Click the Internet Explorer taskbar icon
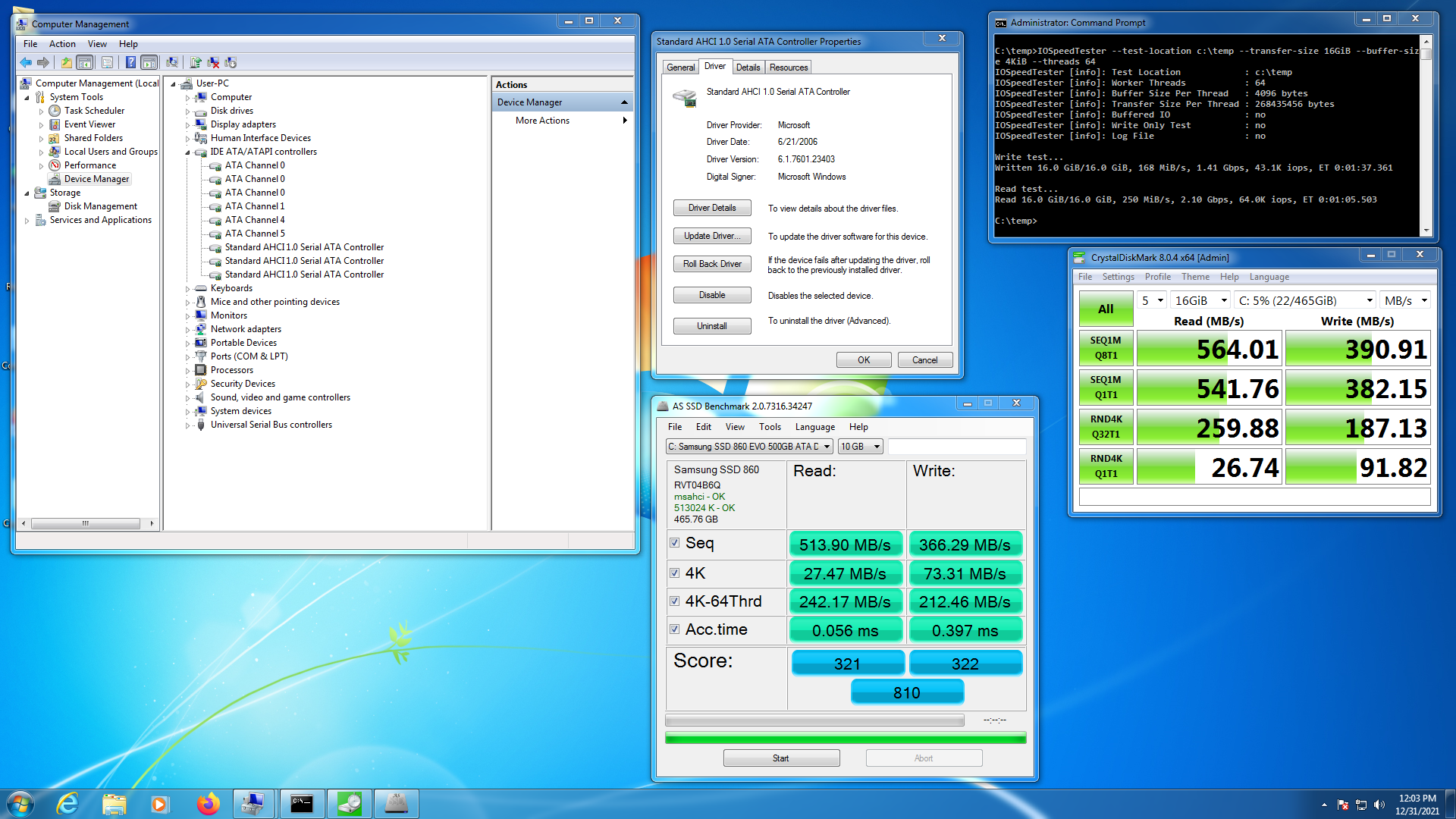Image resolution: width=1456 pixels, height=819 pixels. tap(68, 804)
